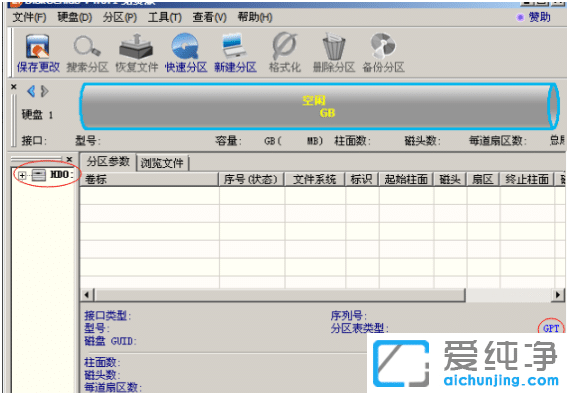Click the 卷标 column header

coord(149,179)
